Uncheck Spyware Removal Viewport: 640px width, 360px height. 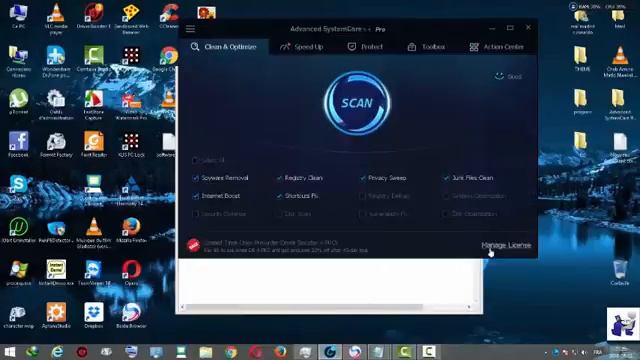[x=195, y=178]
